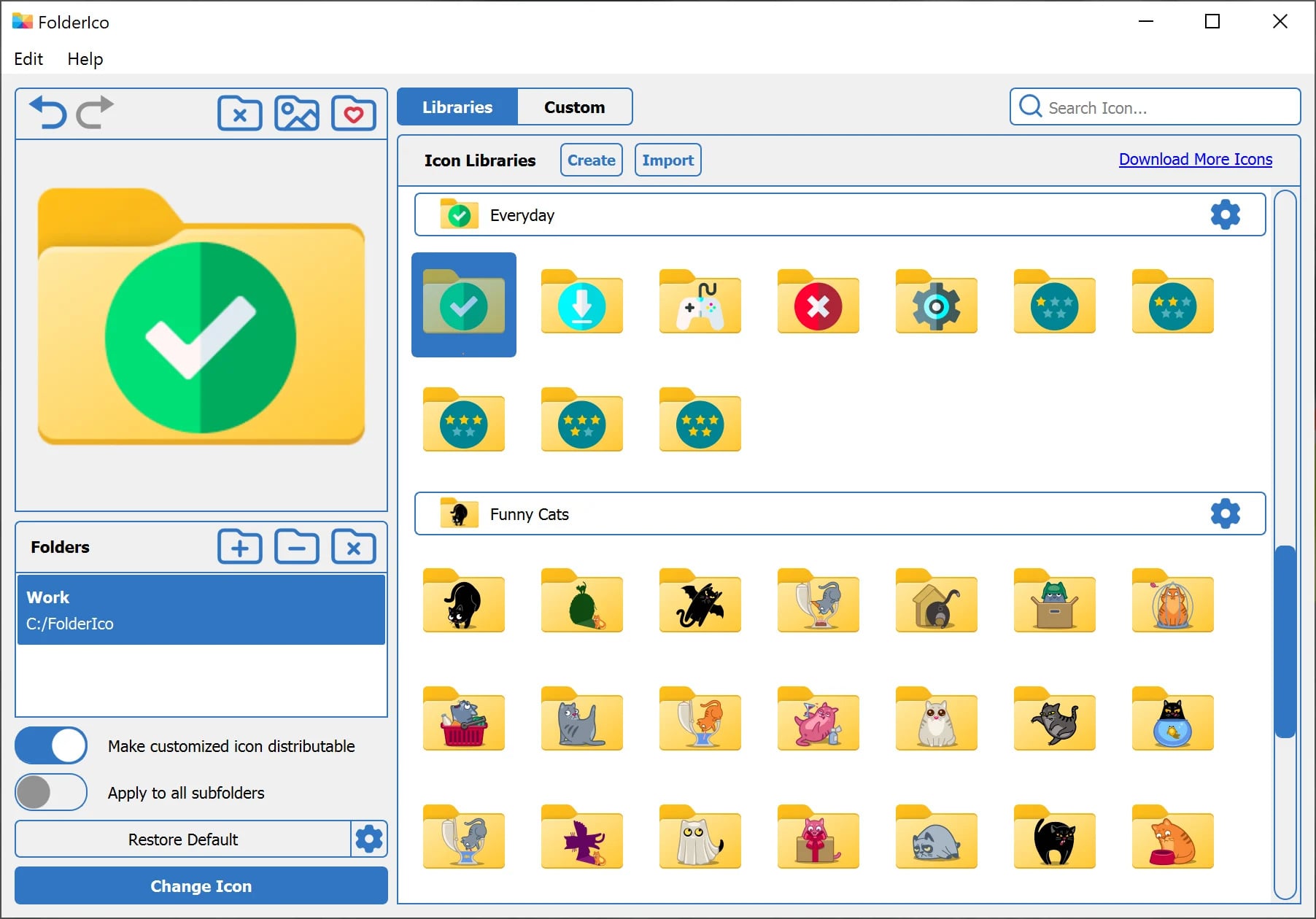Switch to the Custom tab
The height and width of the screenshot is (919, 1316).
pos(574,107)
